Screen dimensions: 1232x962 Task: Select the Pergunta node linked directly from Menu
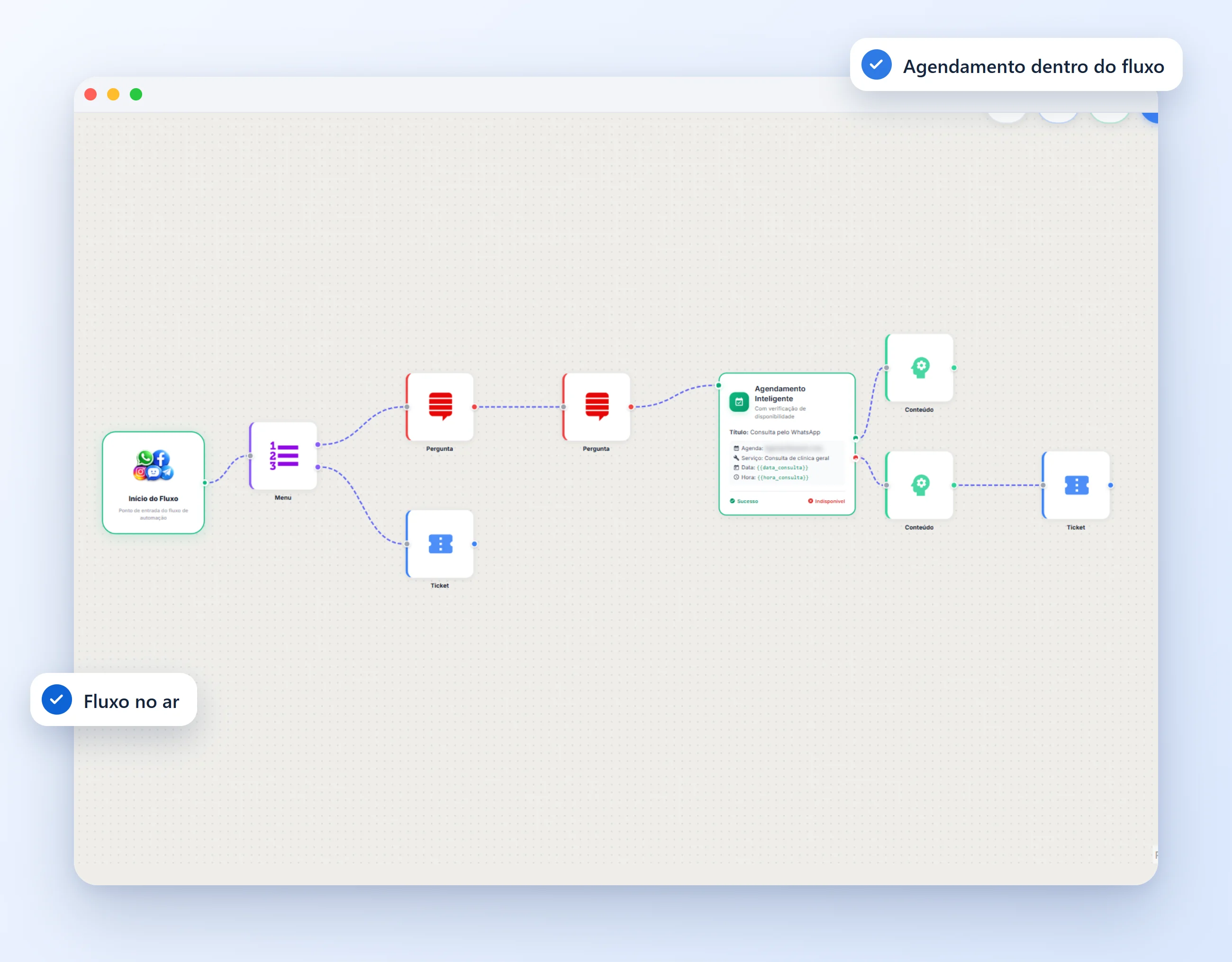click(x=440, y=407)
